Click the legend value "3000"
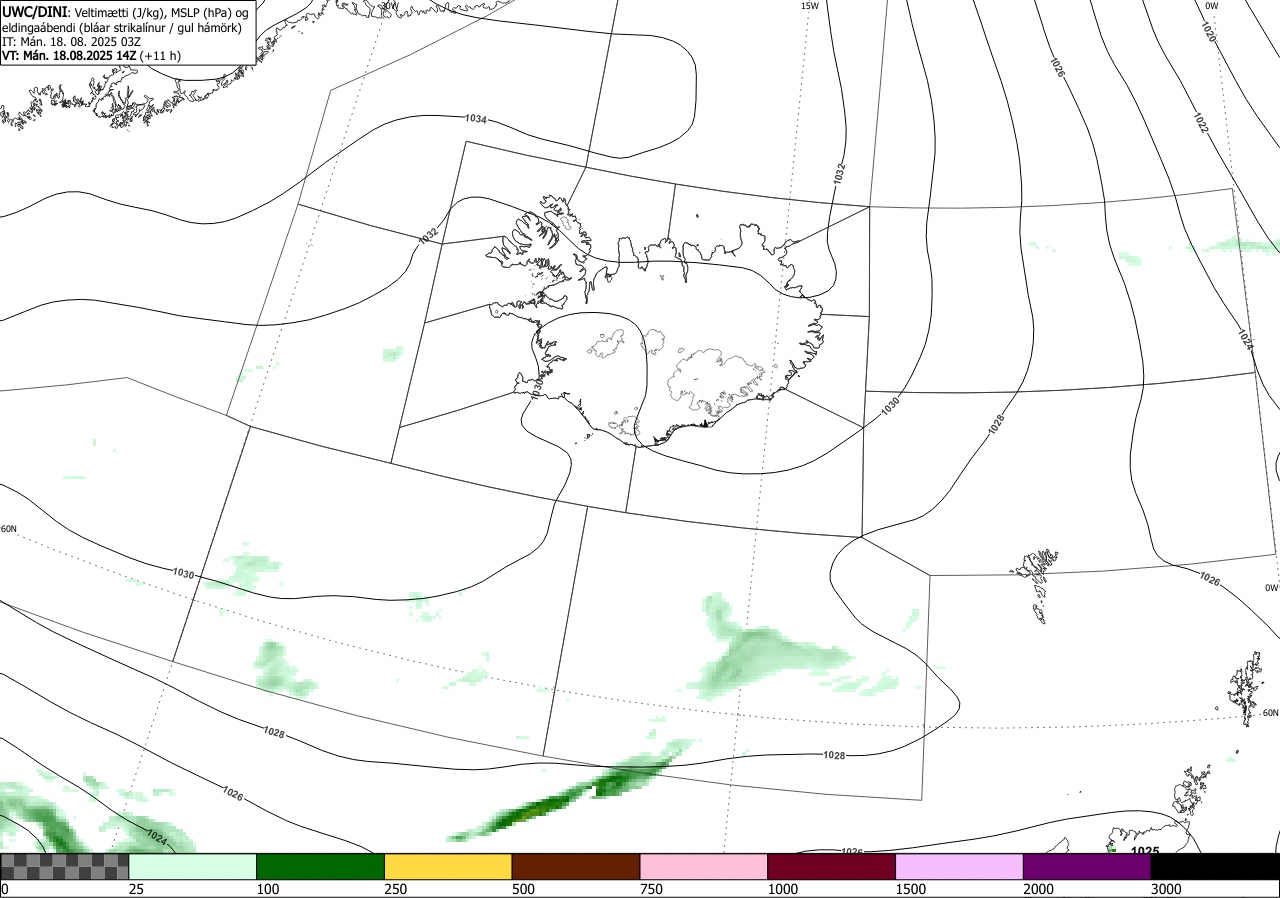Viewport: 1280px width, 898px height. coord(1167,889)
